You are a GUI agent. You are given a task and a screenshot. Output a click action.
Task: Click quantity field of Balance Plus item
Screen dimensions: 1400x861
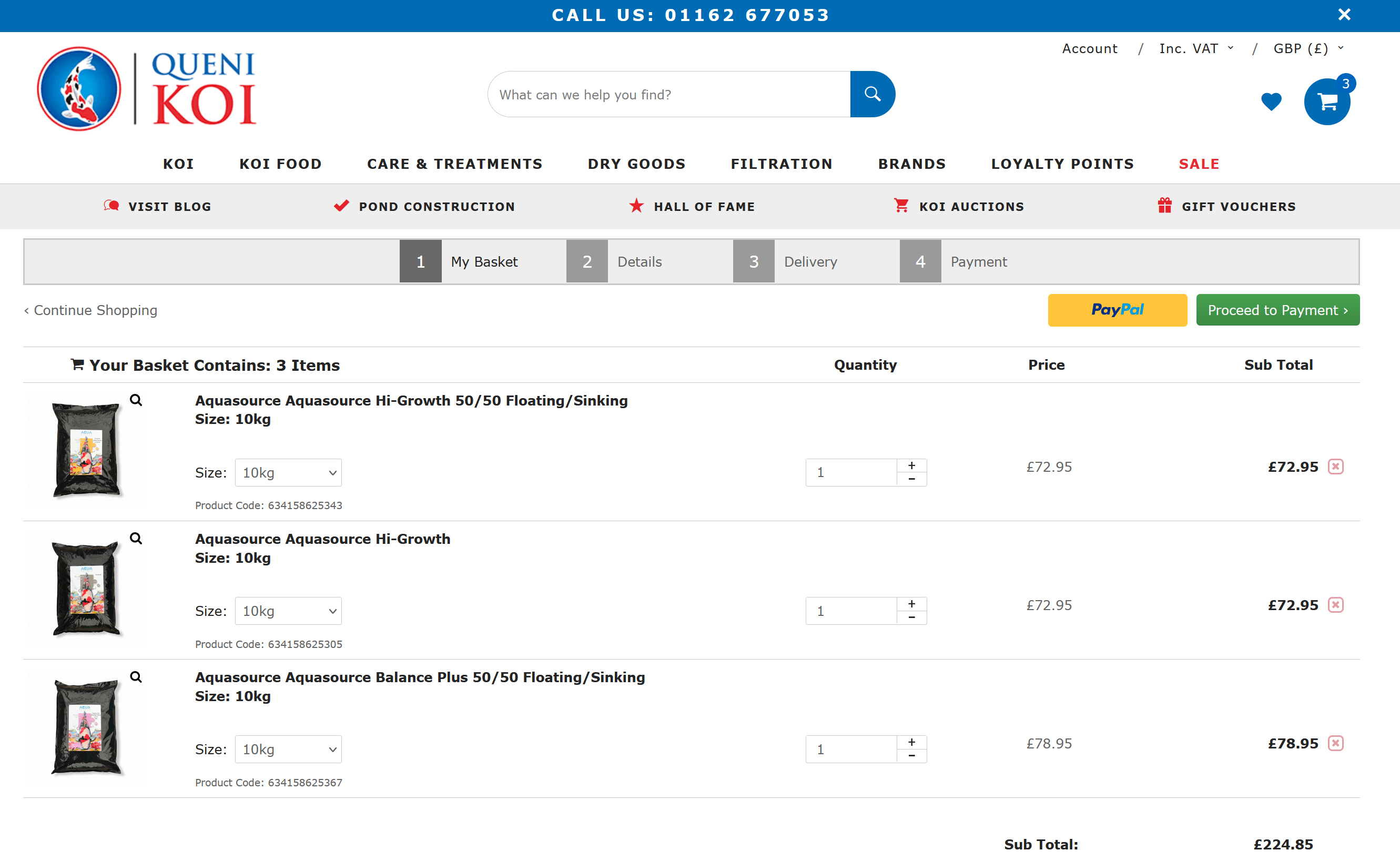851,749
